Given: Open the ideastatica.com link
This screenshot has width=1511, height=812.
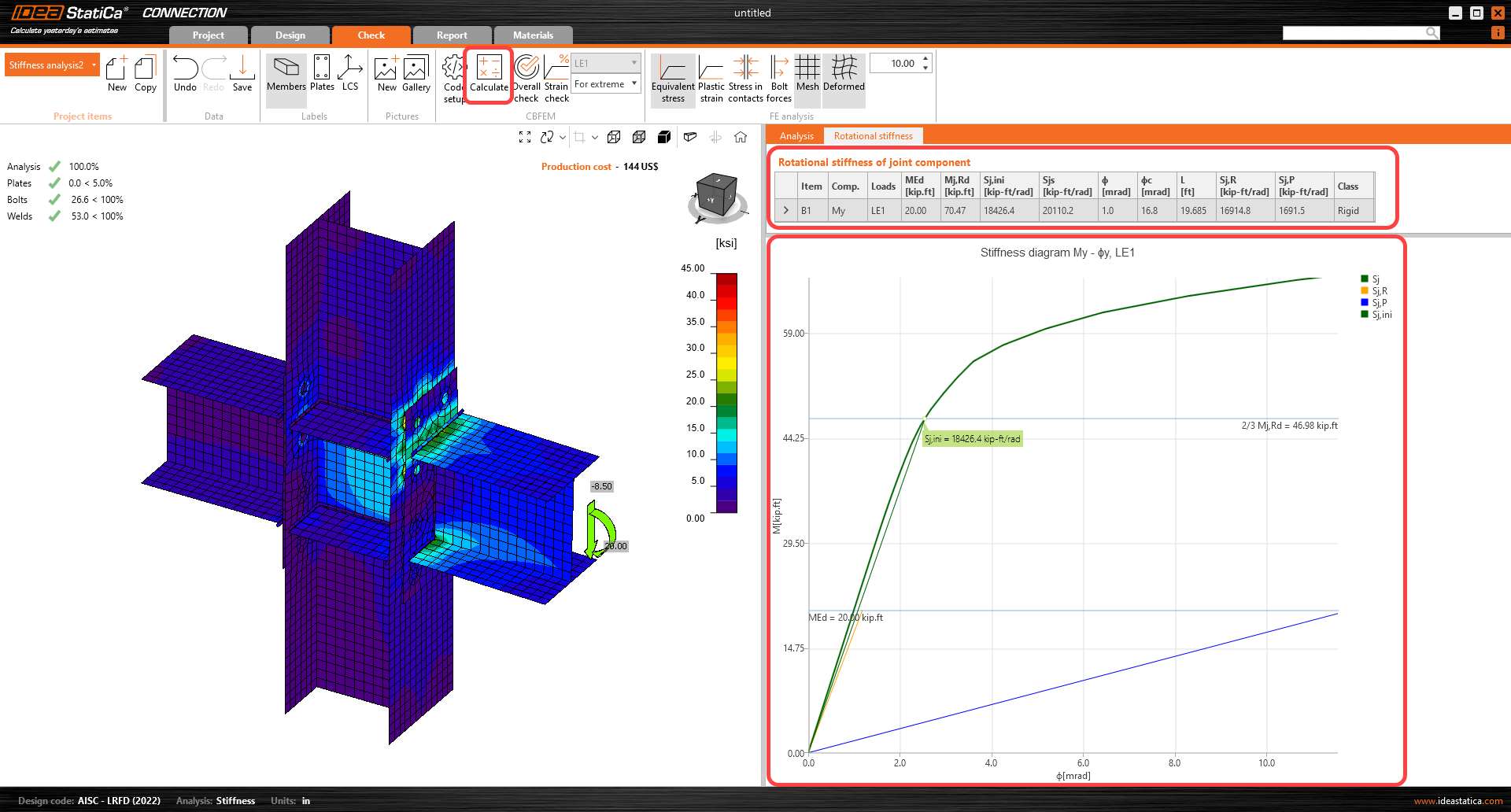Looking at the screenshot, I should [x=1457, y=801].
